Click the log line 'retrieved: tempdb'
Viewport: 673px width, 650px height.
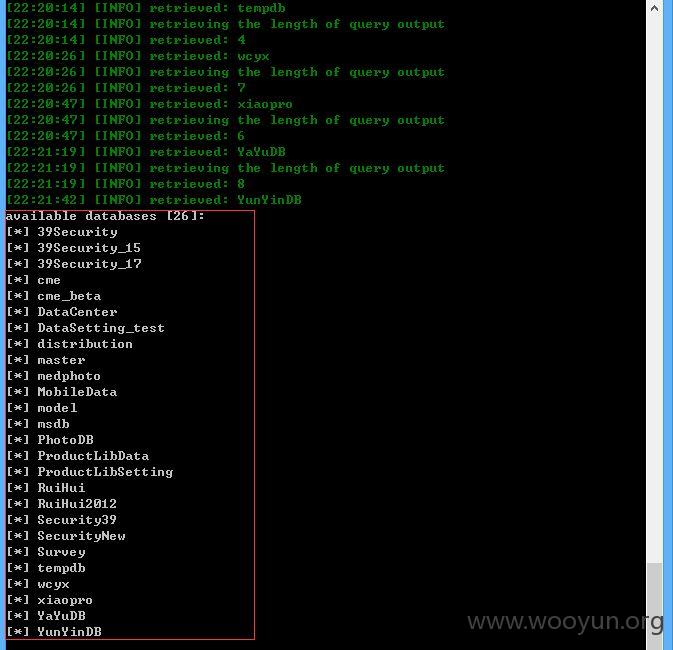[x=146, y=8]
